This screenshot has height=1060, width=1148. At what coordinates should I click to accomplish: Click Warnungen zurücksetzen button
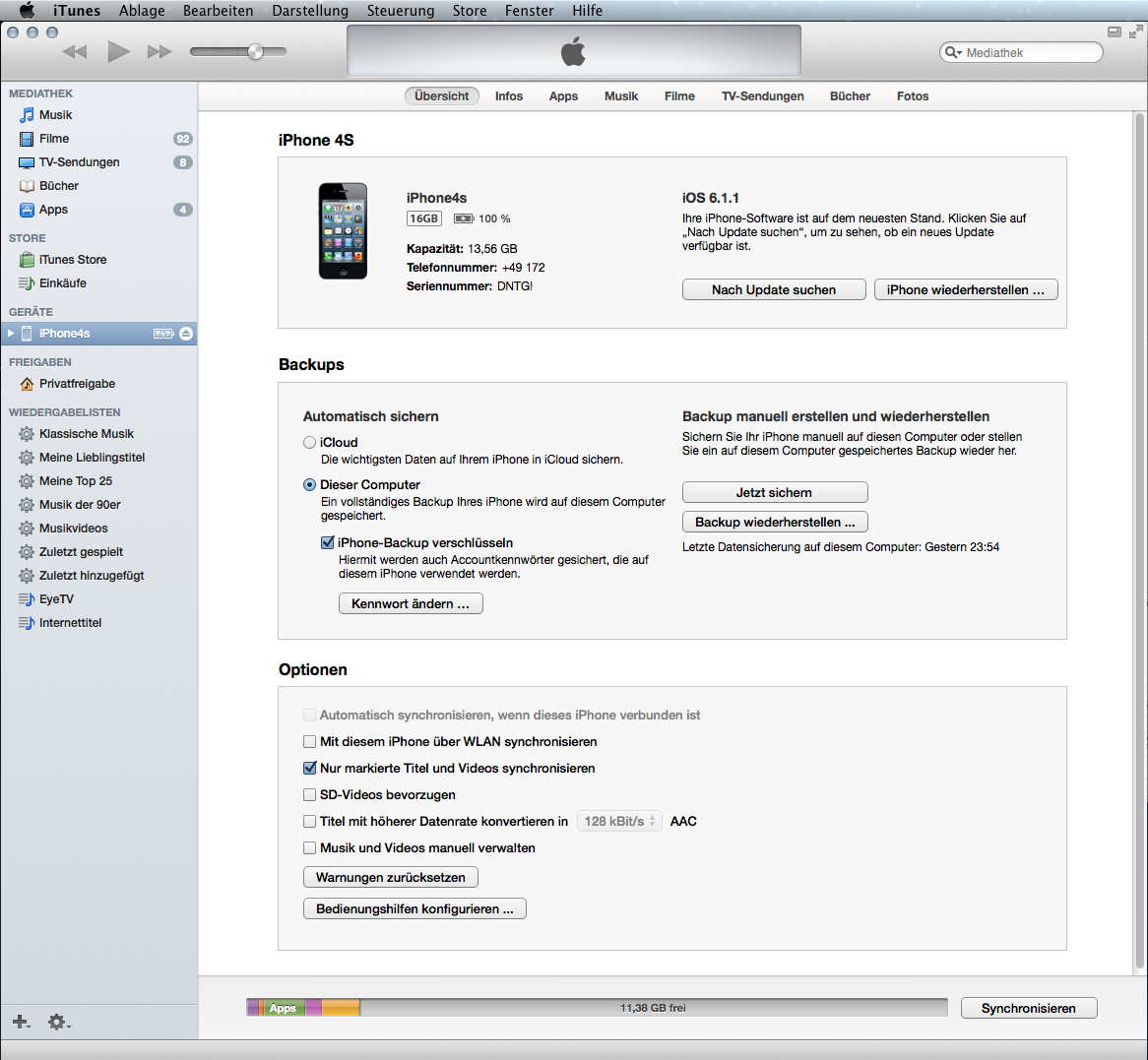390,877
